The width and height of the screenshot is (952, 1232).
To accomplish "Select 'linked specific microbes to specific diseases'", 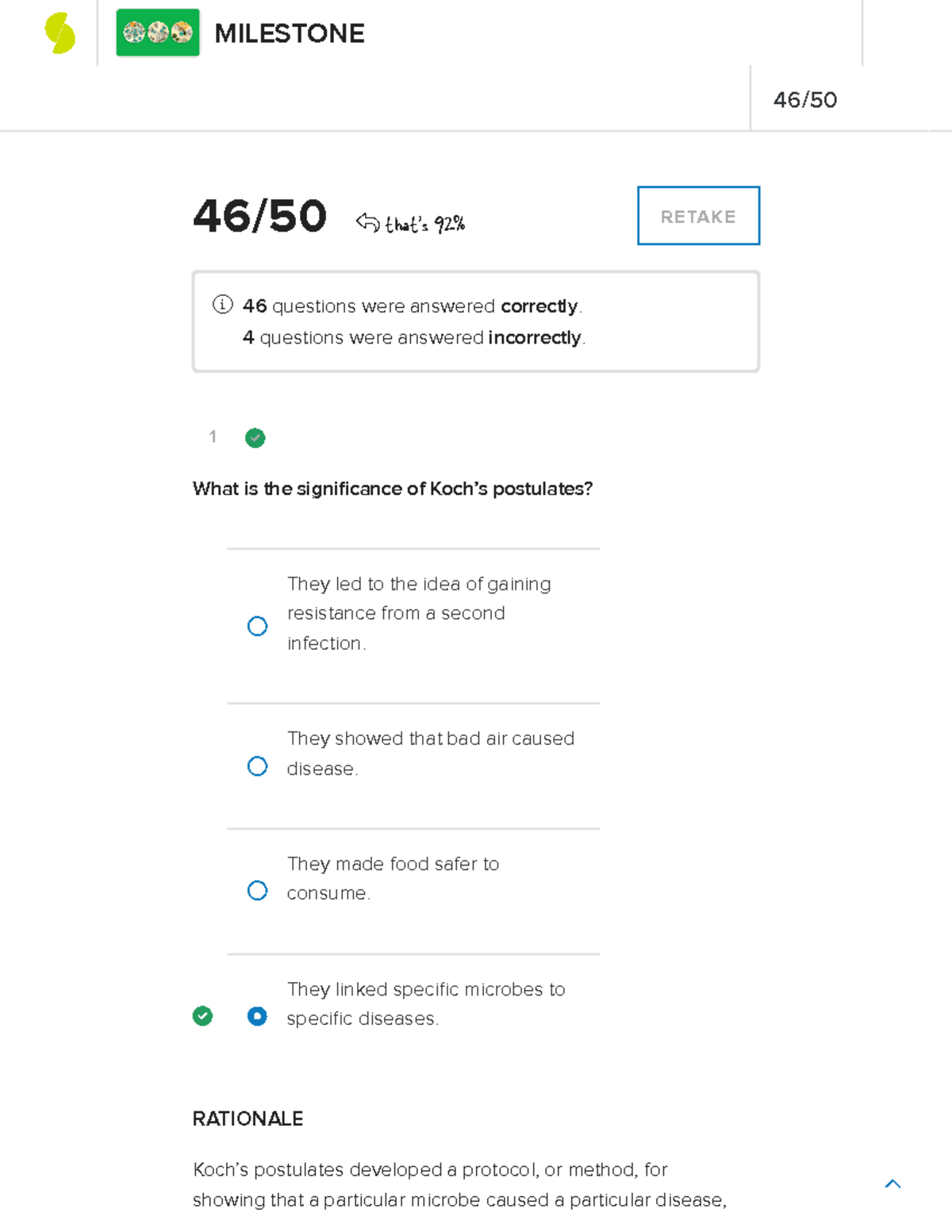I will click(257, 1016).
